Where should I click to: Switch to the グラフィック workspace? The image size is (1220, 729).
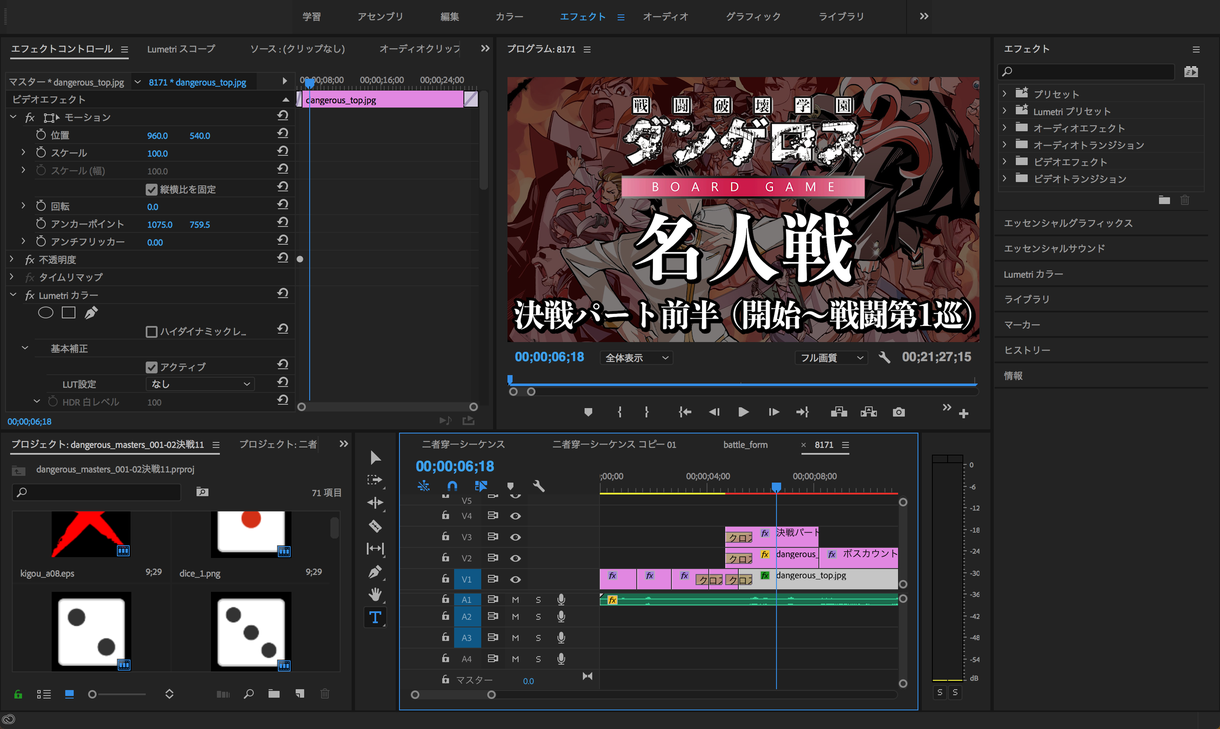(x=753, y=17)
